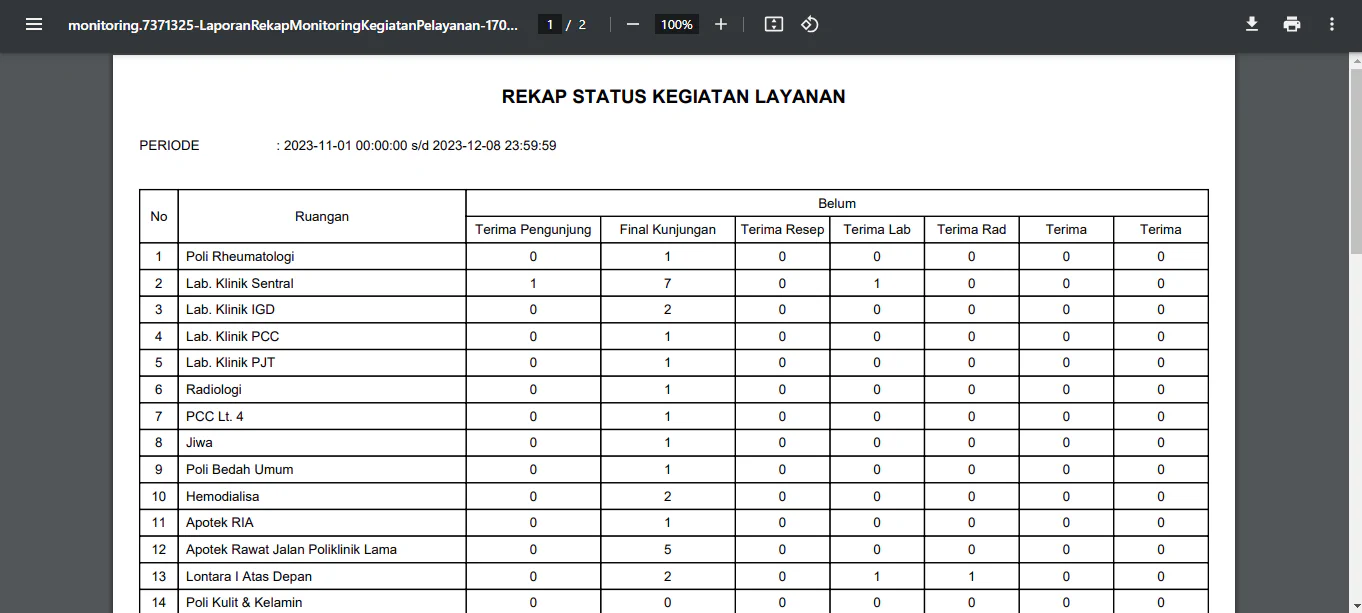Rotate the document counterclockwise
Viewport: 1362px width, 613px height.
coord(810,24)
